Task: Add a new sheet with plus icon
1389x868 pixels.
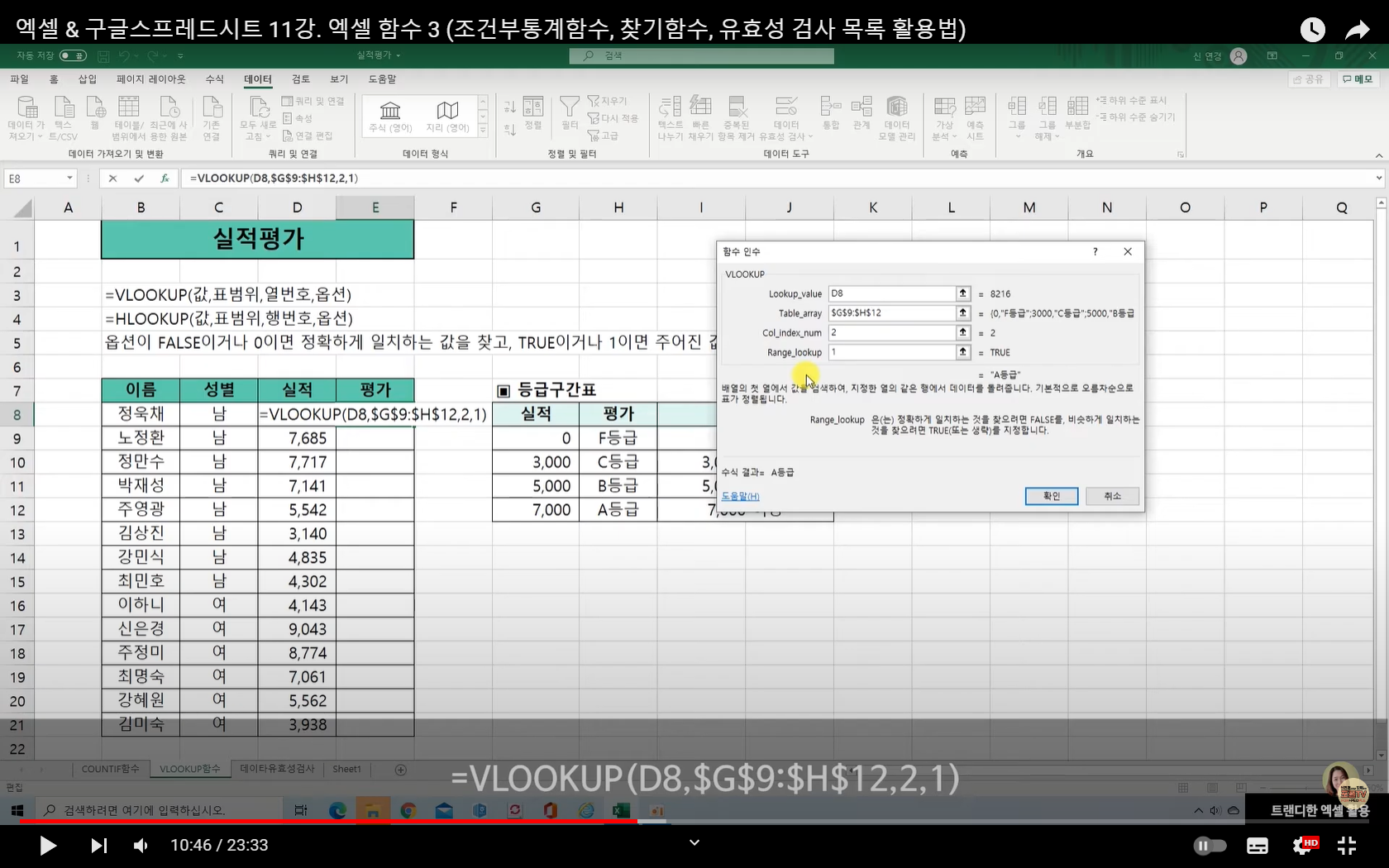Action: point(401,770)
